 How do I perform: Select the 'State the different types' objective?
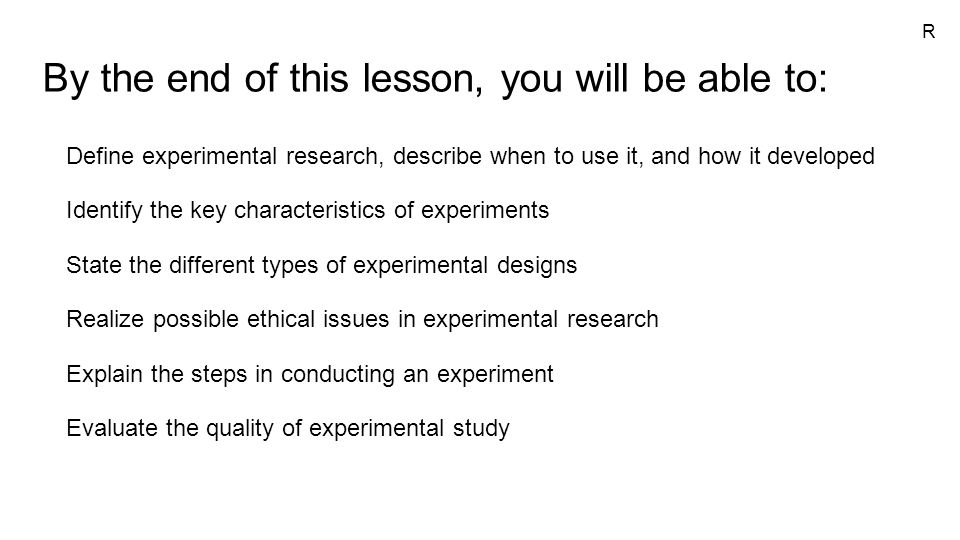321,266
